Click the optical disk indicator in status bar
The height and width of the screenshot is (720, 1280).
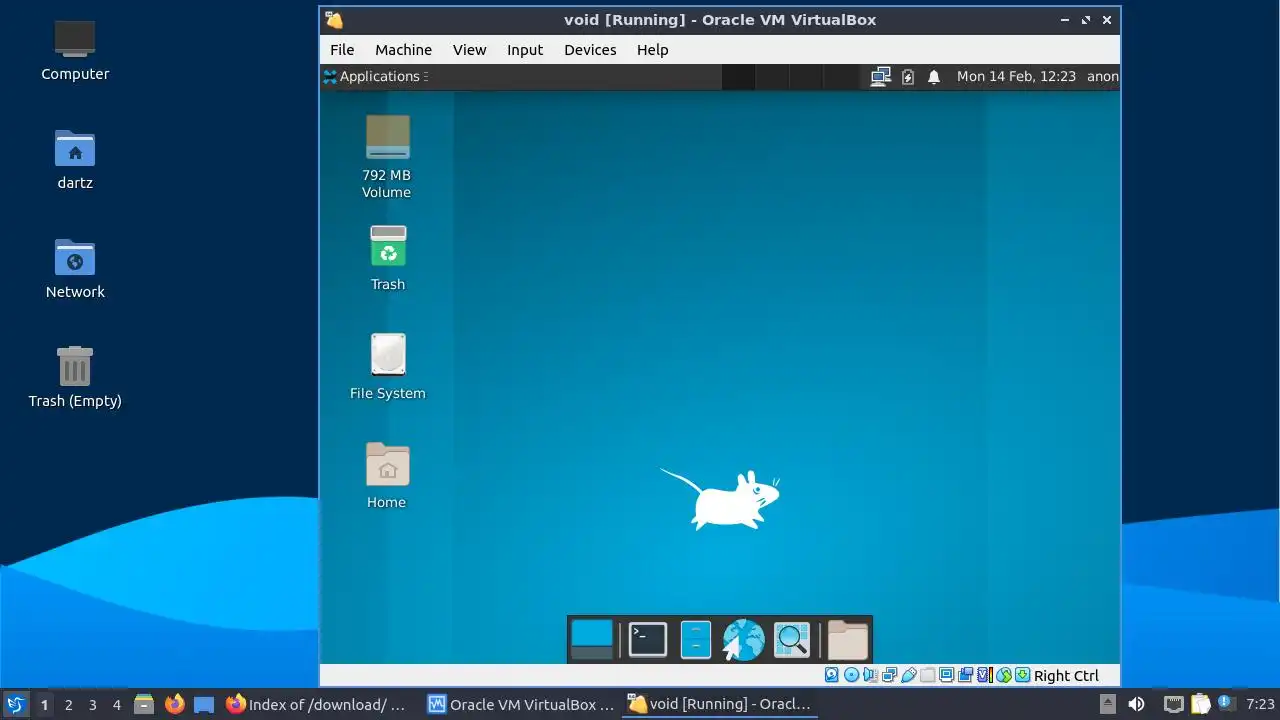(x=851, y=675)
